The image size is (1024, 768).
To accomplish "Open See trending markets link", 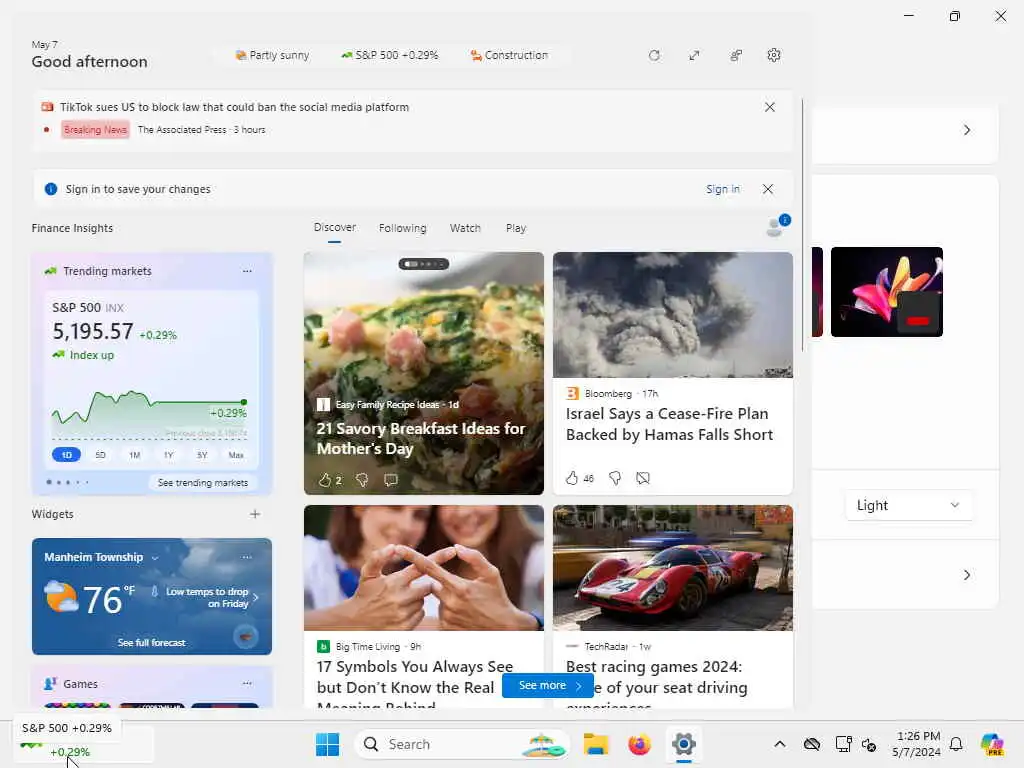I will click(x=203, y=483).
